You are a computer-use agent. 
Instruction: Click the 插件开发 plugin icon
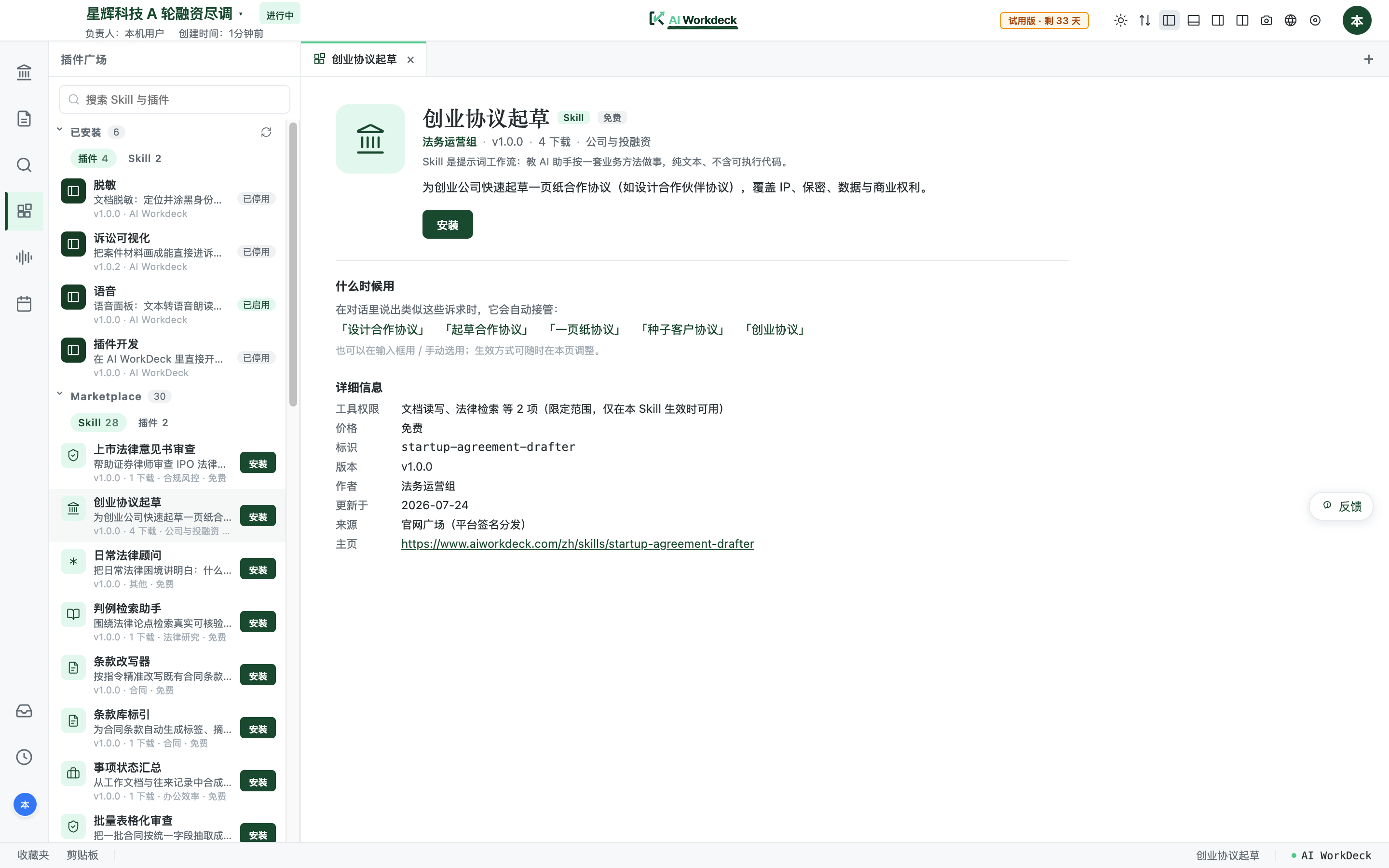(73, 350)
